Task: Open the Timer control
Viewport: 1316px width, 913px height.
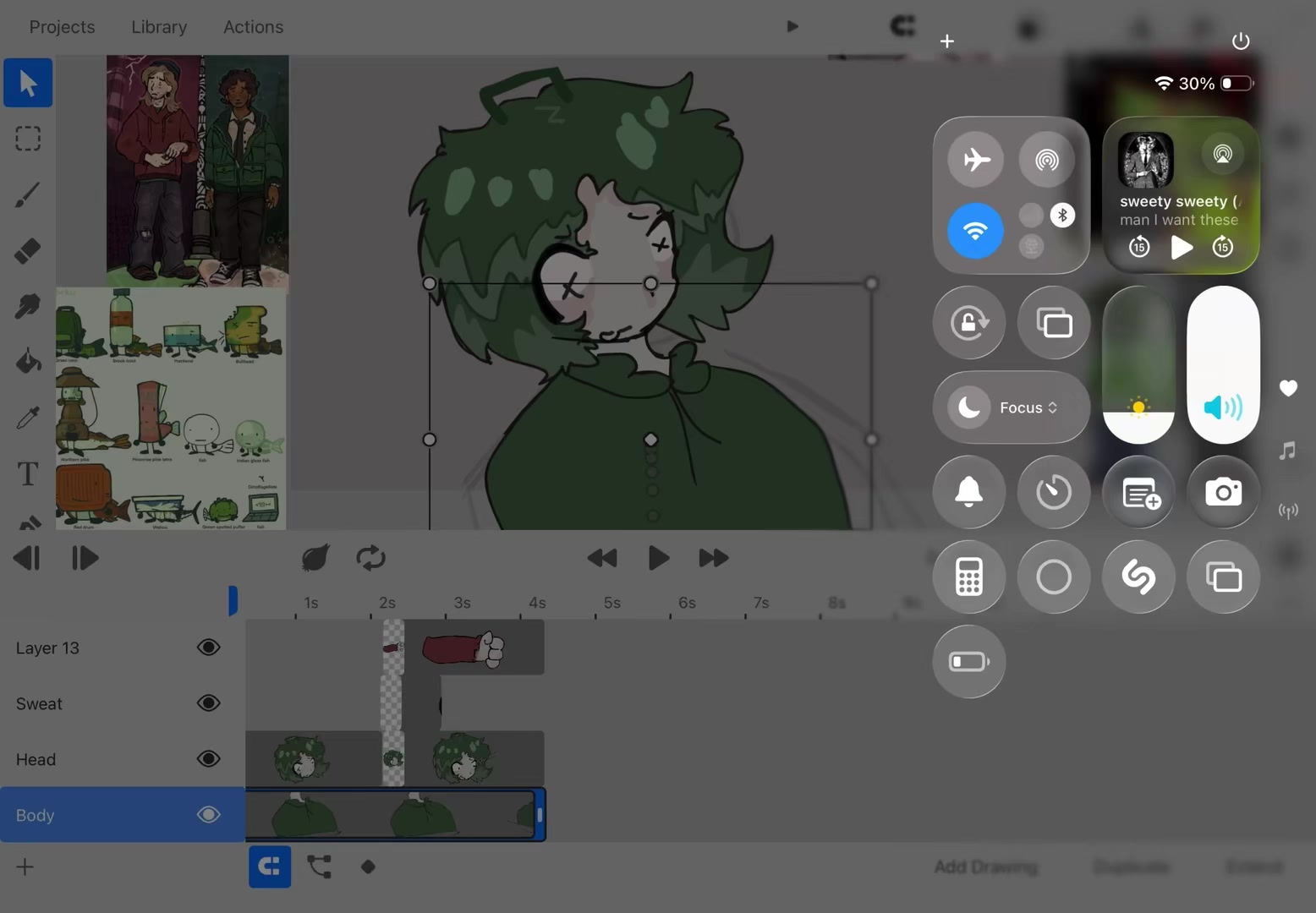Action: click(1054, 492)
